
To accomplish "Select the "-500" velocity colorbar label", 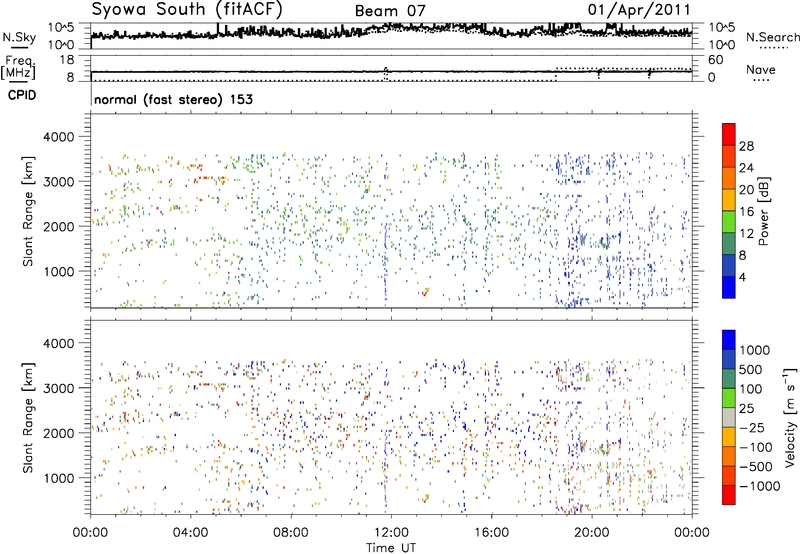I will (756, 466).
